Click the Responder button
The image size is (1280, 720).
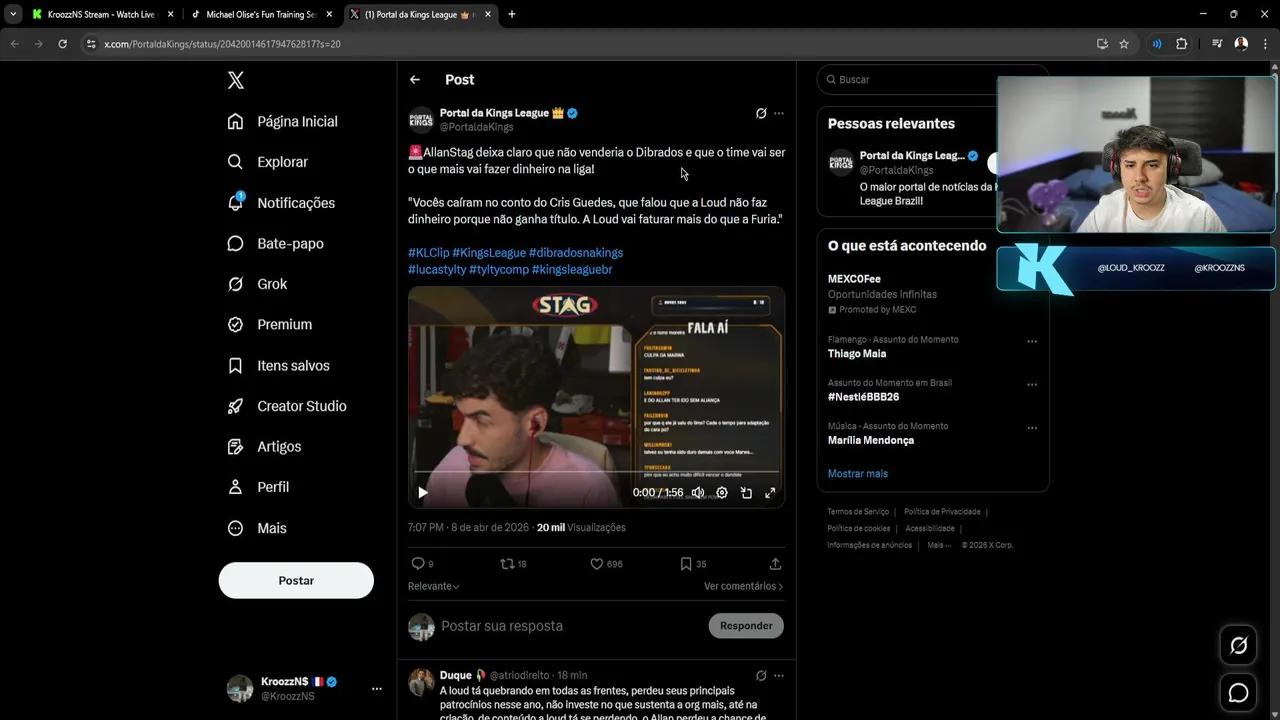(x=746, y=626)
